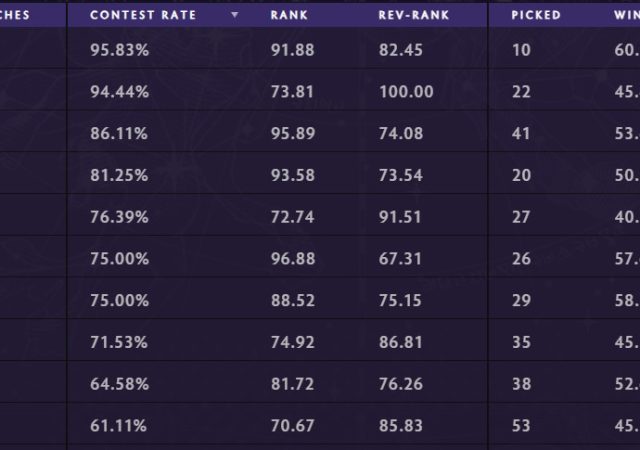Viewport: 640px width, 450px height.
Task: Click the 86.11% contest rate value
Action: click(118, 134)
